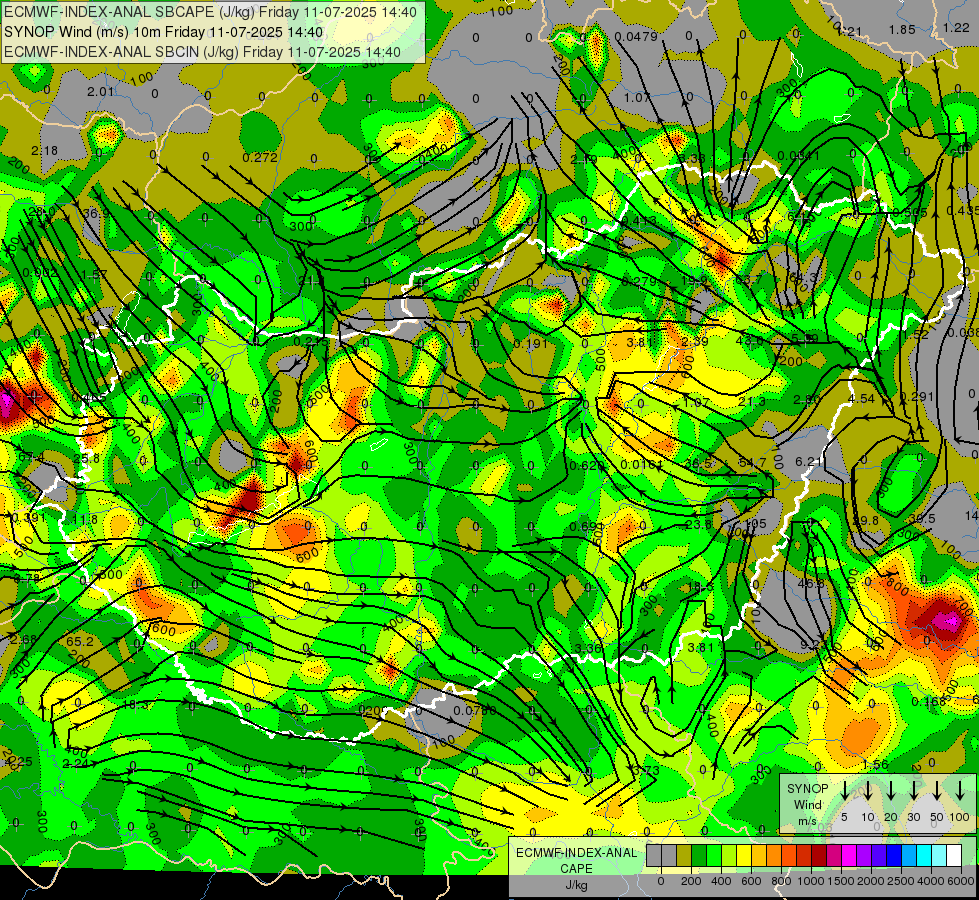Click the station value '2.18' on map
Viewport: 979px width, 900px height.
44,151
